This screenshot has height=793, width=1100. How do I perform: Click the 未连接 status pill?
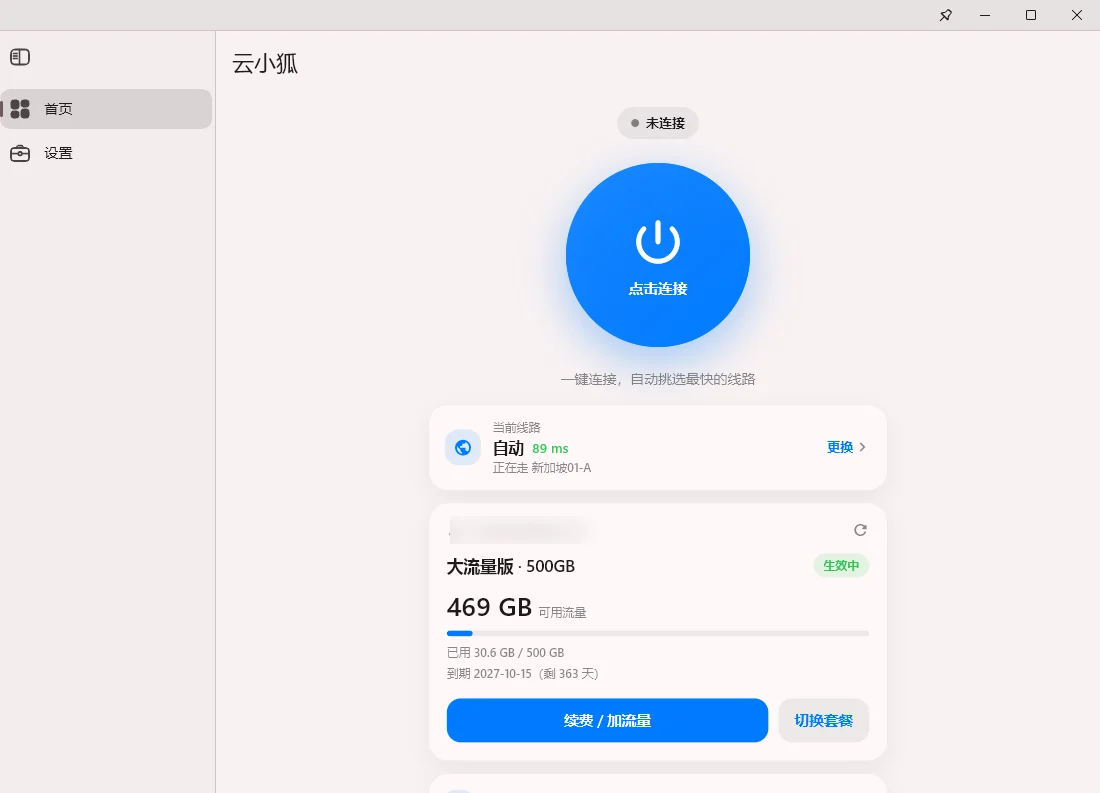658,123
